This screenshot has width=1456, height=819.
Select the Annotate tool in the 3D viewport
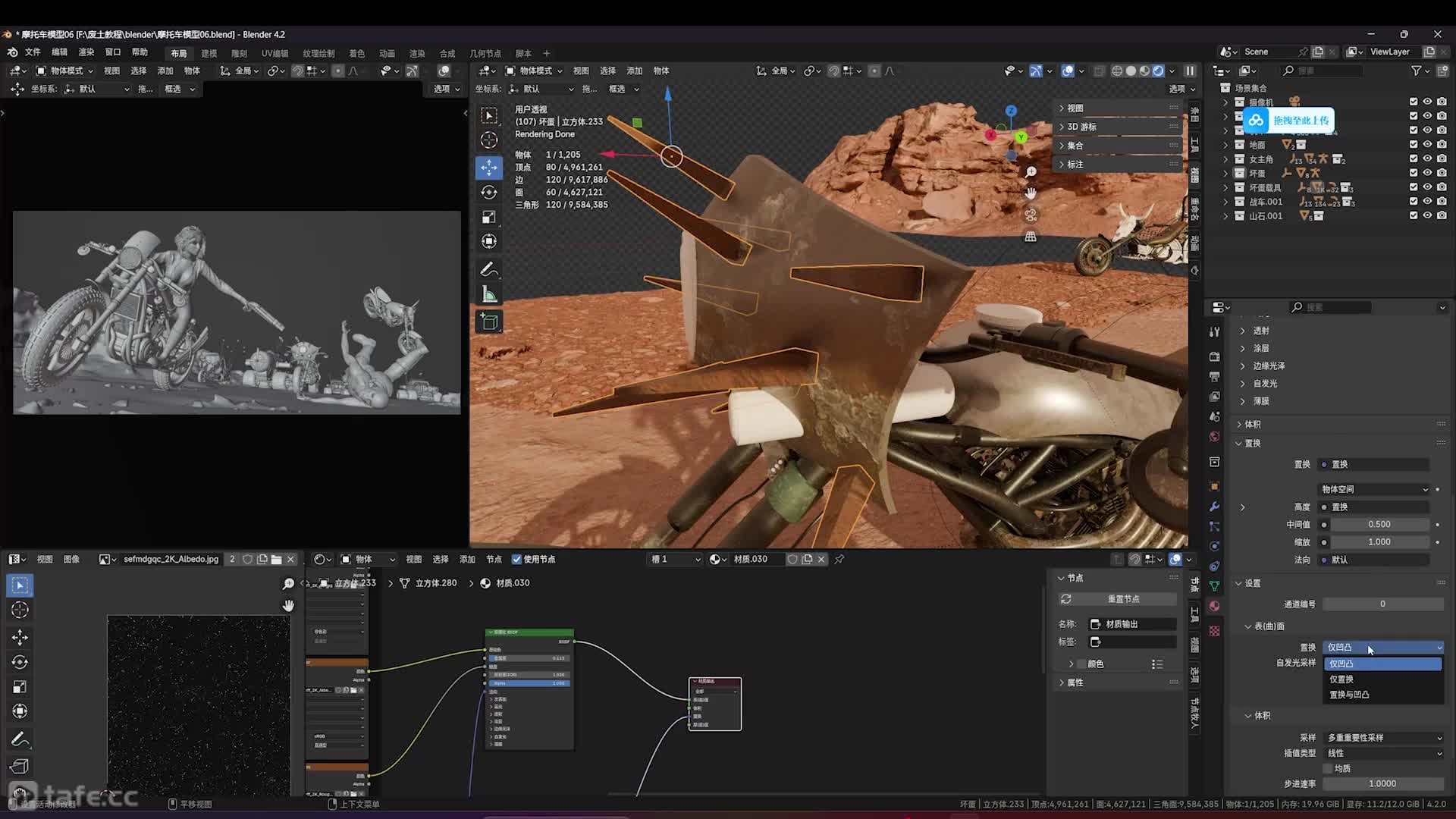489,270
